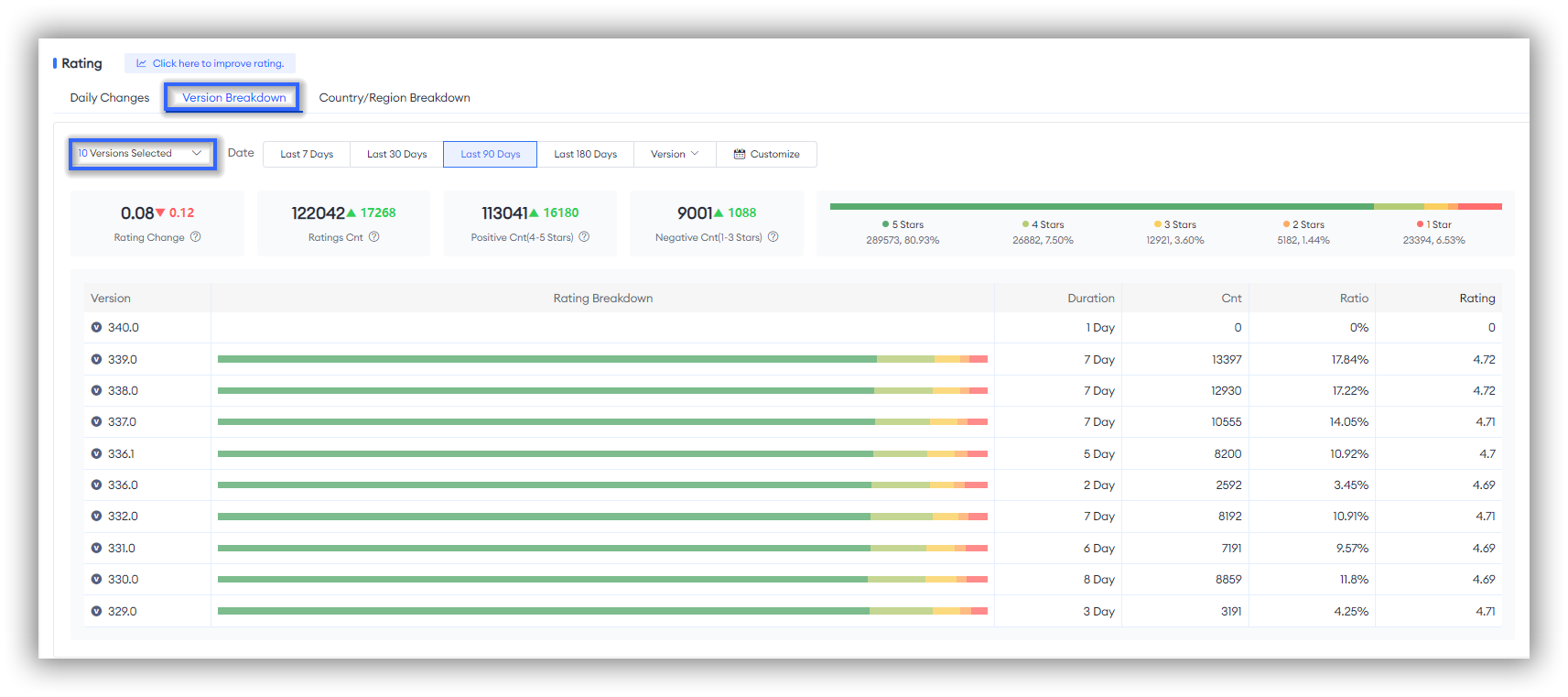Switch to Daily Changes tab
The height and width of the screenshot is (697, 1568).
point(110,98)
